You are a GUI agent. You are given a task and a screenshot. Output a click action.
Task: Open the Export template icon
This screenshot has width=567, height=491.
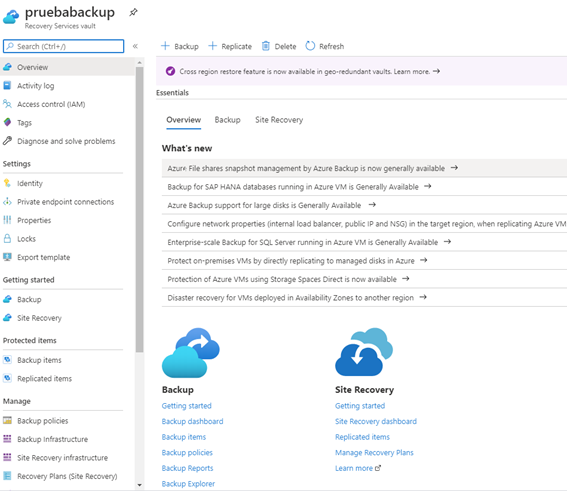[x=7, y=257]
